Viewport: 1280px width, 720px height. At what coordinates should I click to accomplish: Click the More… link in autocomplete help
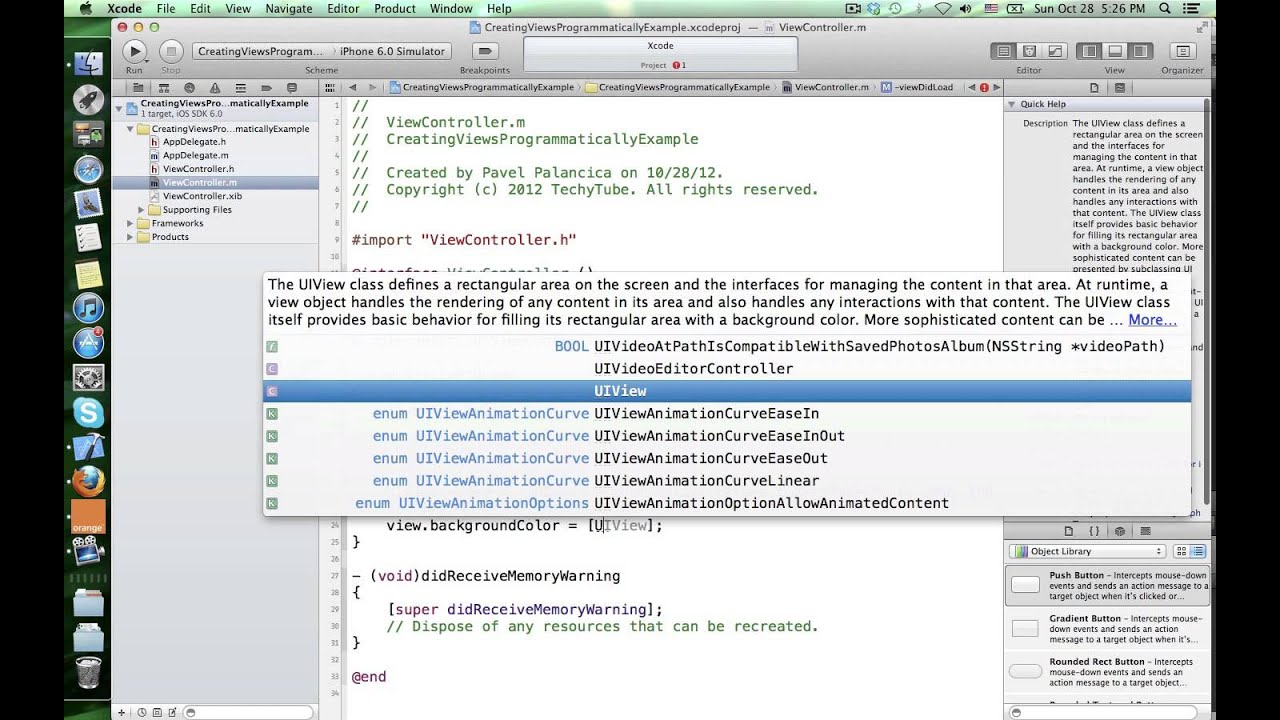1152,320
